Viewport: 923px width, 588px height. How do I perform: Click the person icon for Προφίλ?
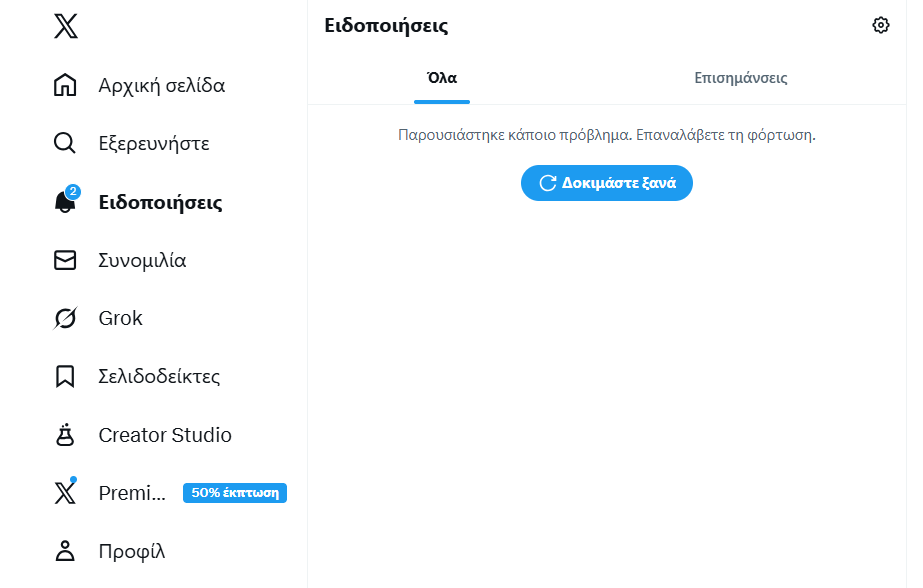[x=65, y=551]
